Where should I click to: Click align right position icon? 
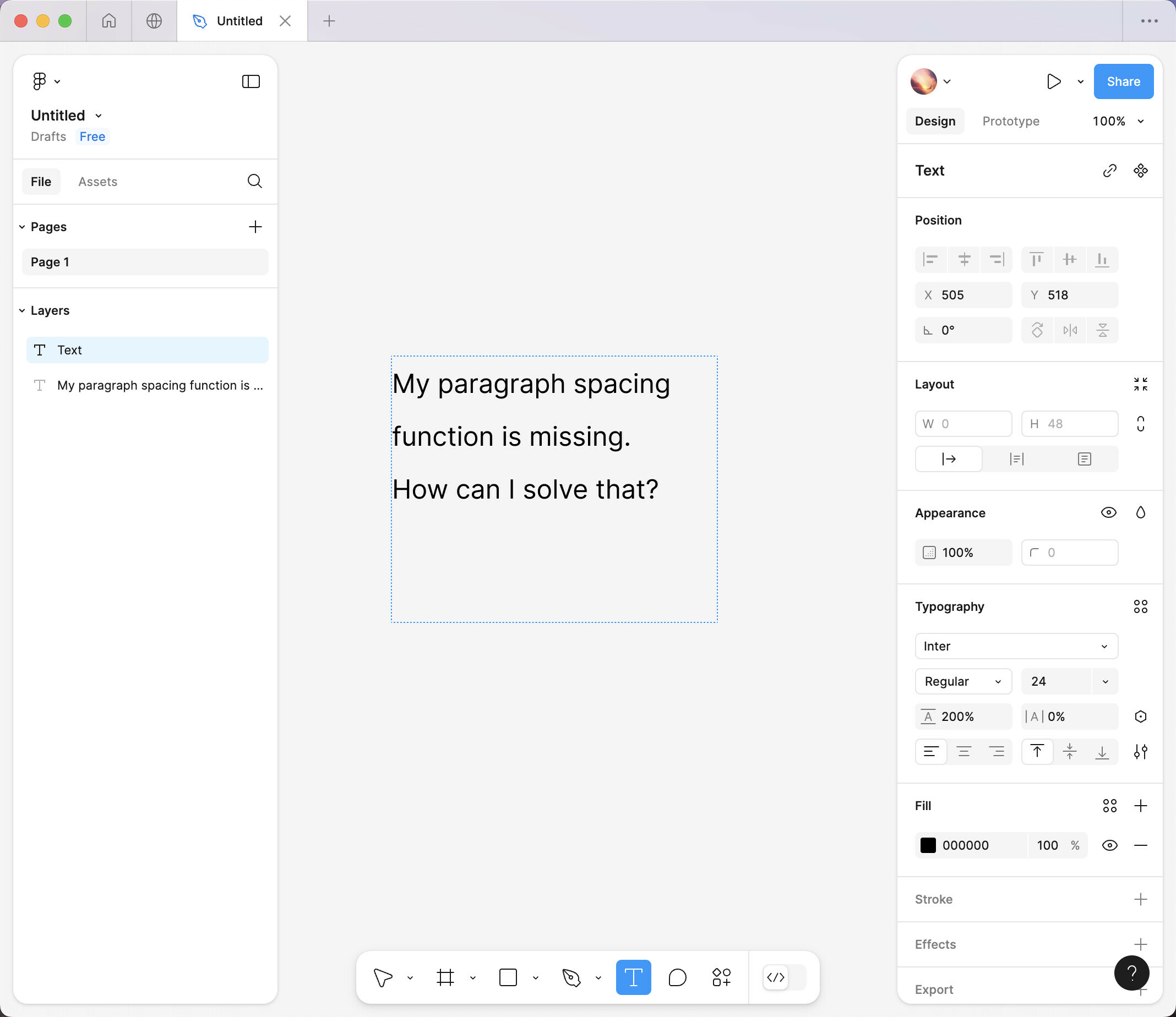(997, 259)
